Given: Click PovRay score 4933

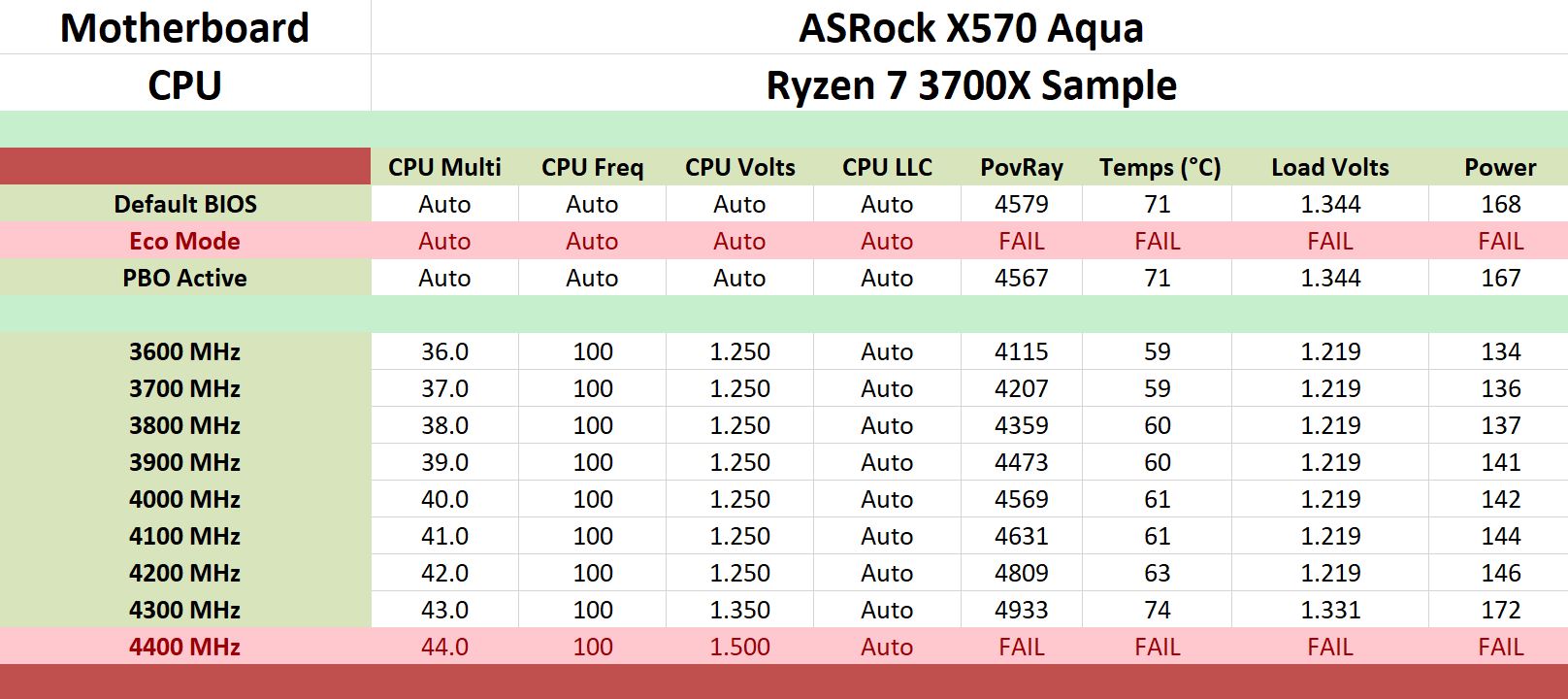Looking at the screenshot, I should click(1022, 610).
